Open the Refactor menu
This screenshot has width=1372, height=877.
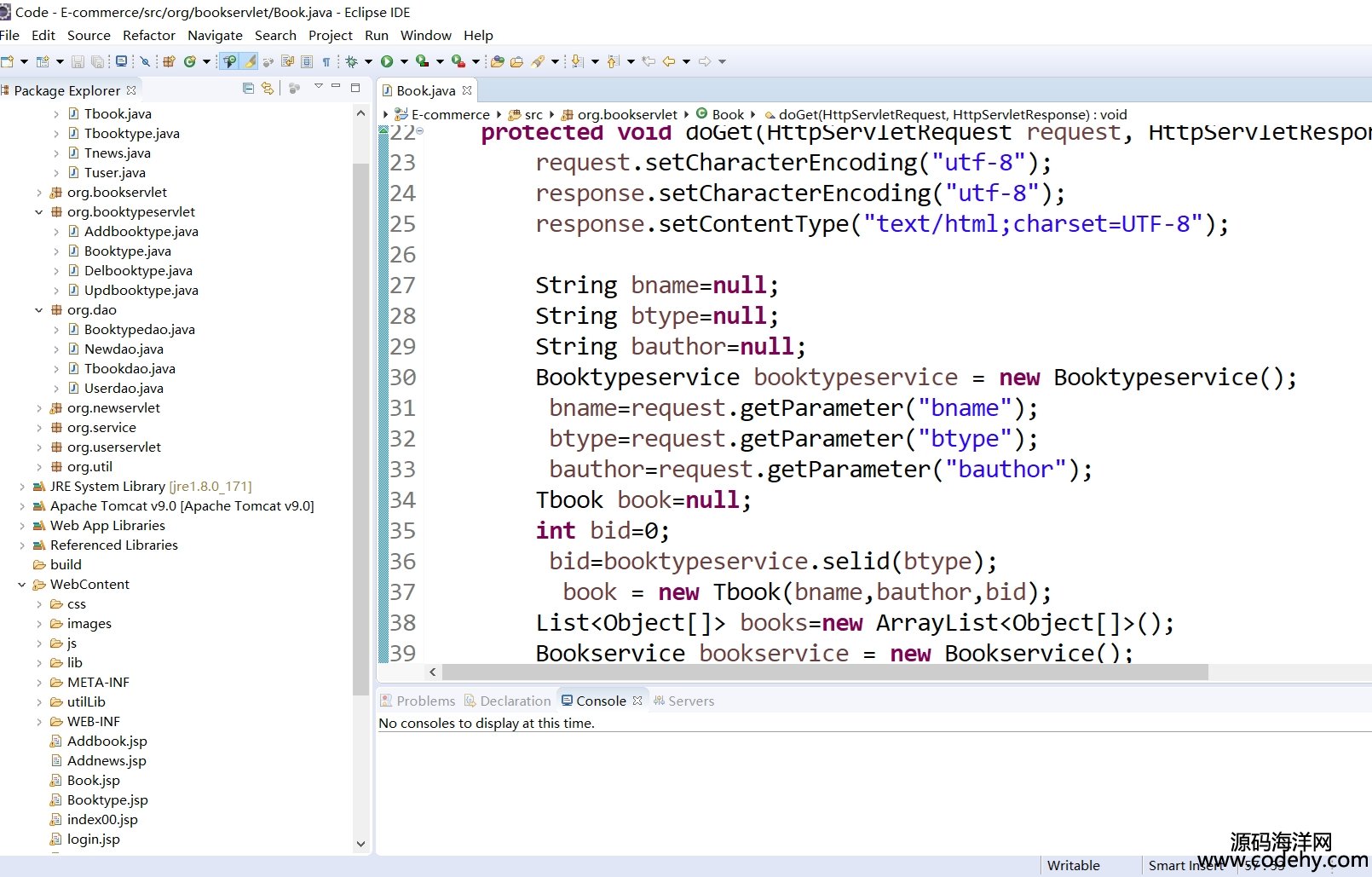[x=149, y=35]
